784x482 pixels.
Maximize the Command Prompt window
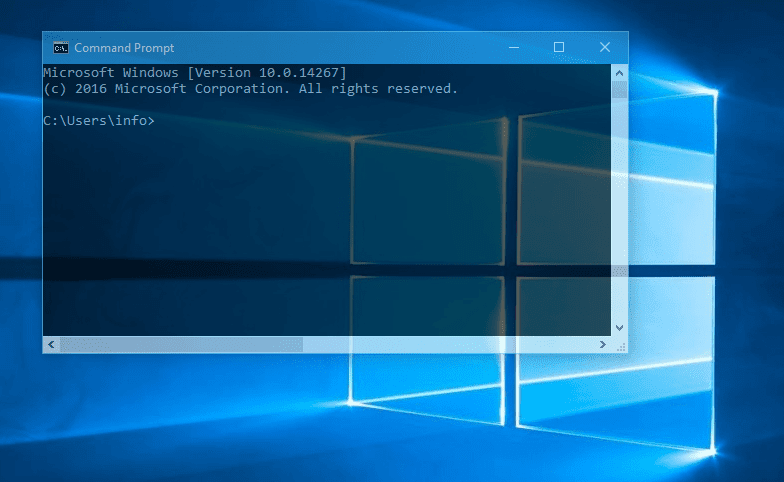click(x=559, y=48)
